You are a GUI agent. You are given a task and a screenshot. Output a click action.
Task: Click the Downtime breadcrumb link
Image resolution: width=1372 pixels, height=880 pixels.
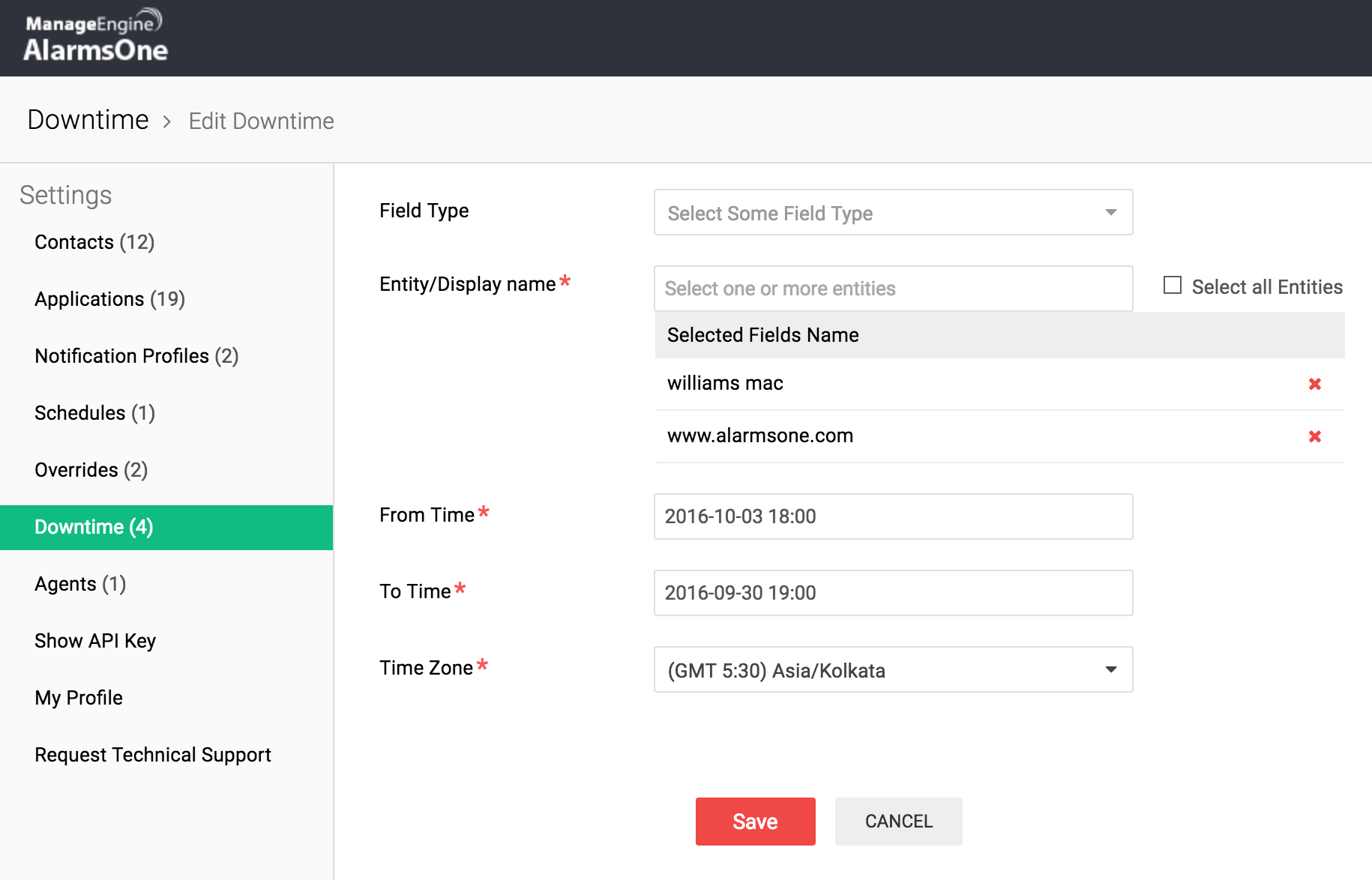[88, 120]
